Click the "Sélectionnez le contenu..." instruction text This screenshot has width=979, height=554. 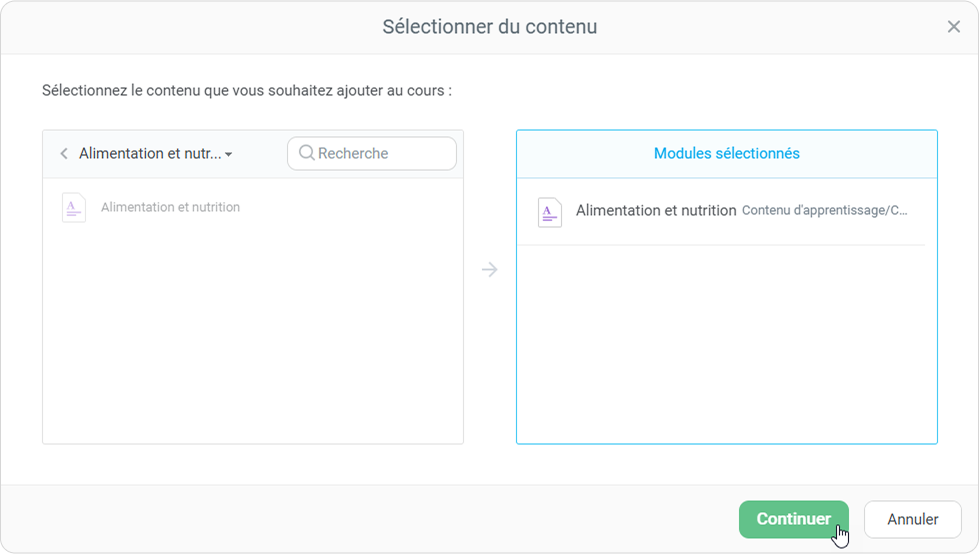pos(247,91)
